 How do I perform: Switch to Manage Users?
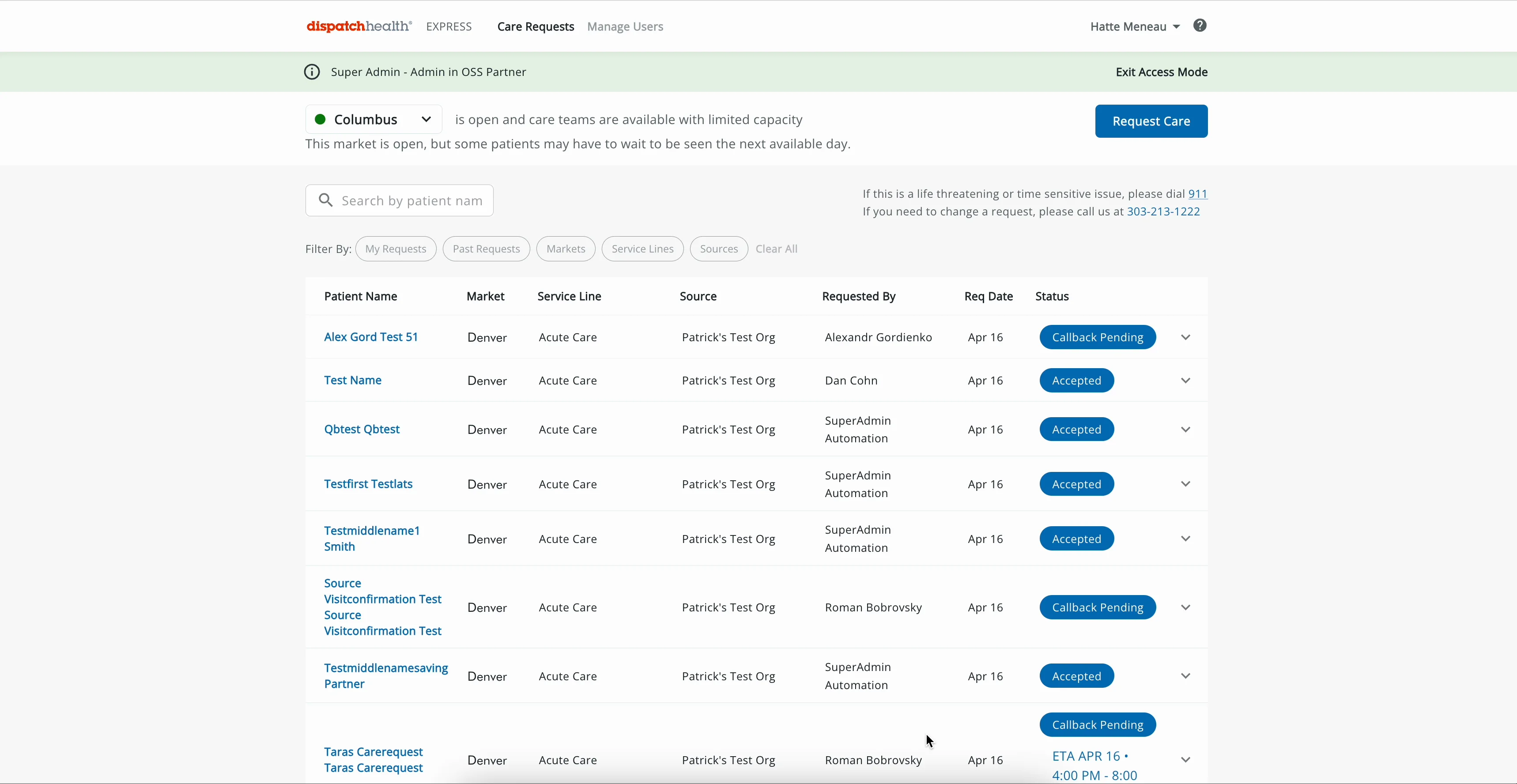(625, 26)
